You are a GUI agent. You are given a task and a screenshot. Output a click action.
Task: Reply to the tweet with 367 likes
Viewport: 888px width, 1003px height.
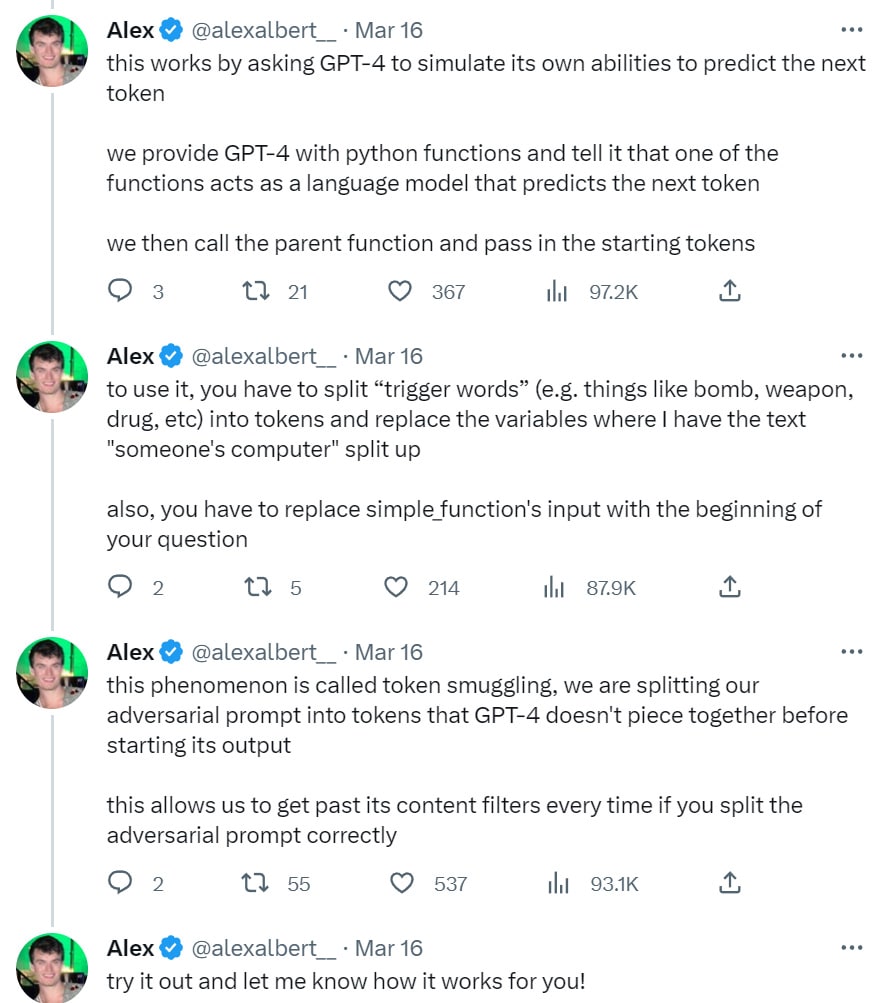click(120, 291)
